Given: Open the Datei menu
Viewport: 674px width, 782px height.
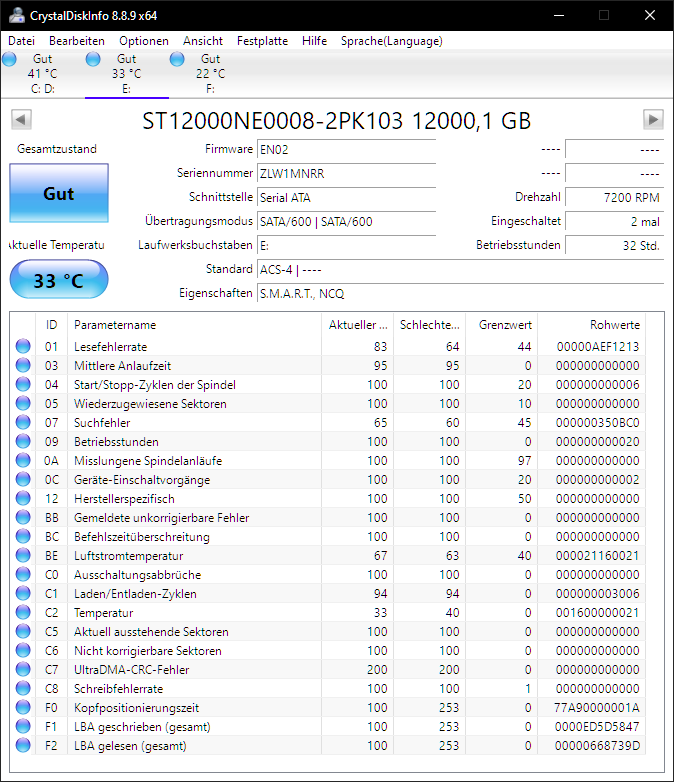Looking at the screenshot, I should (x=21, y=41).
